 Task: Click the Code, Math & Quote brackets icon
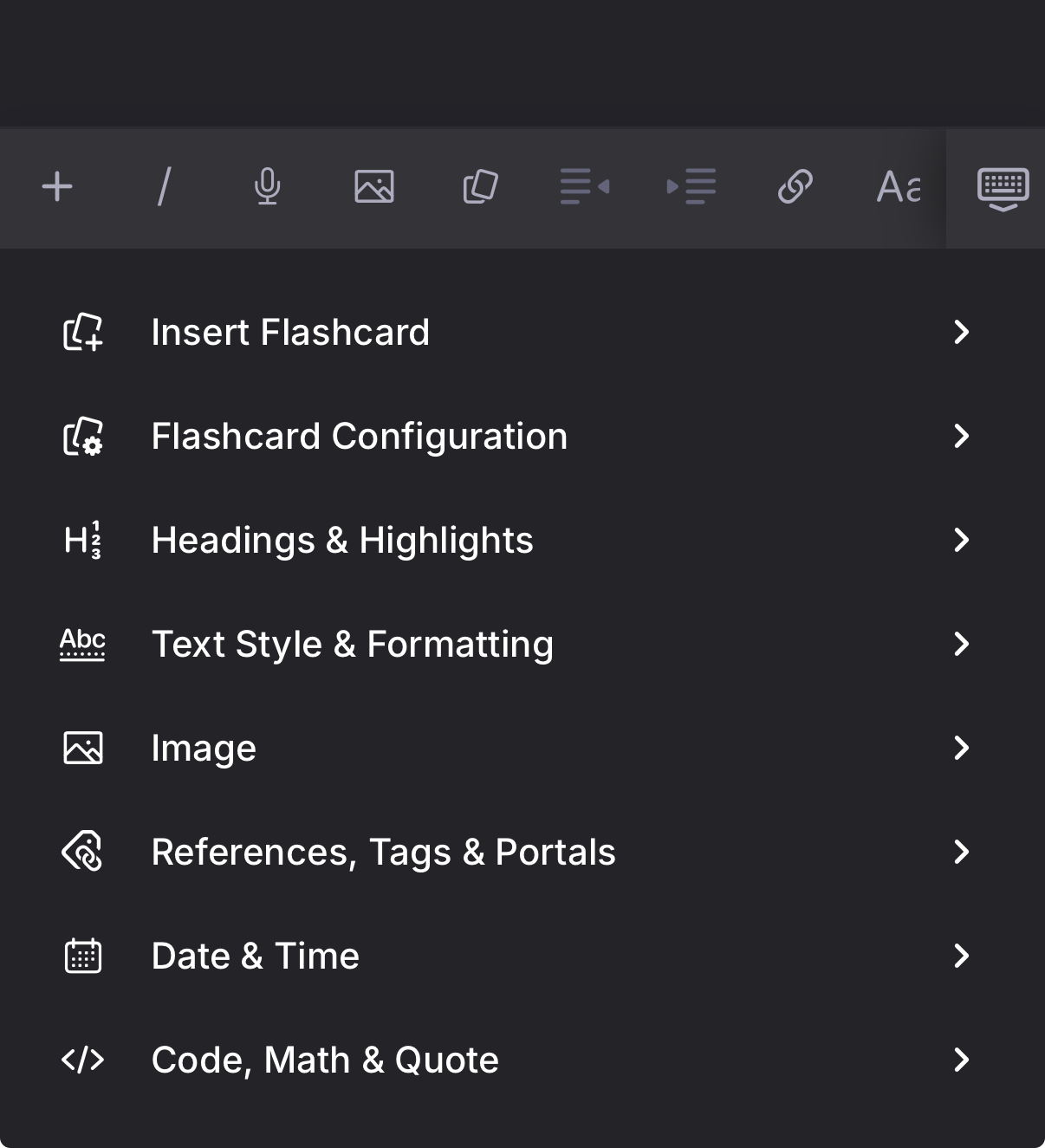point(83,1060)
